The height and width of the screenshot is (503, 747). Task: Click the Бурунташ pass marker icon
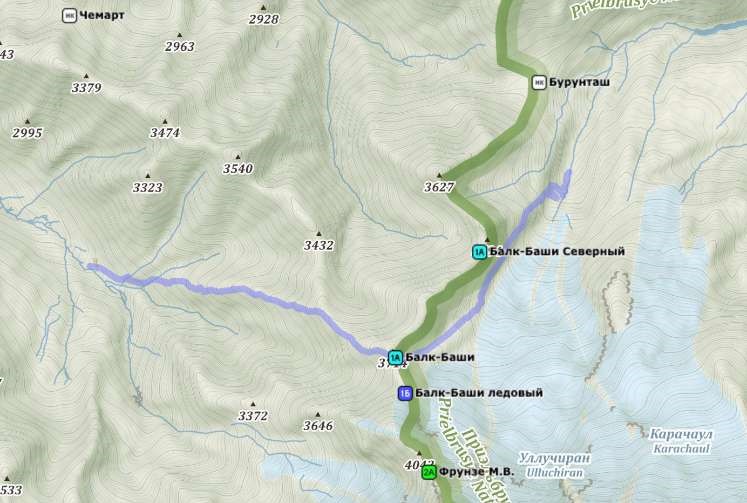539,82
